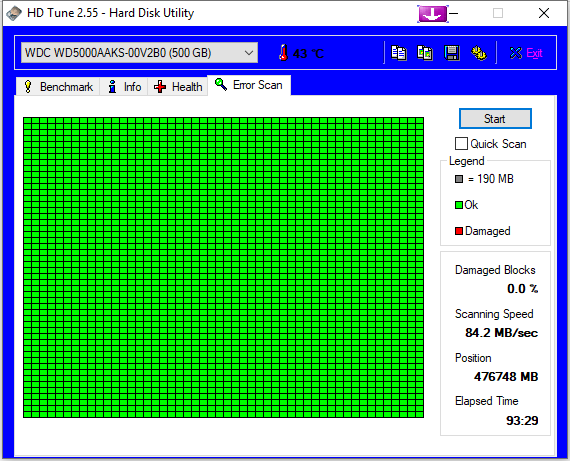570x461 pixels.
Task: Enable the Quick Scan checkbox
Action: tap(461, 144)
